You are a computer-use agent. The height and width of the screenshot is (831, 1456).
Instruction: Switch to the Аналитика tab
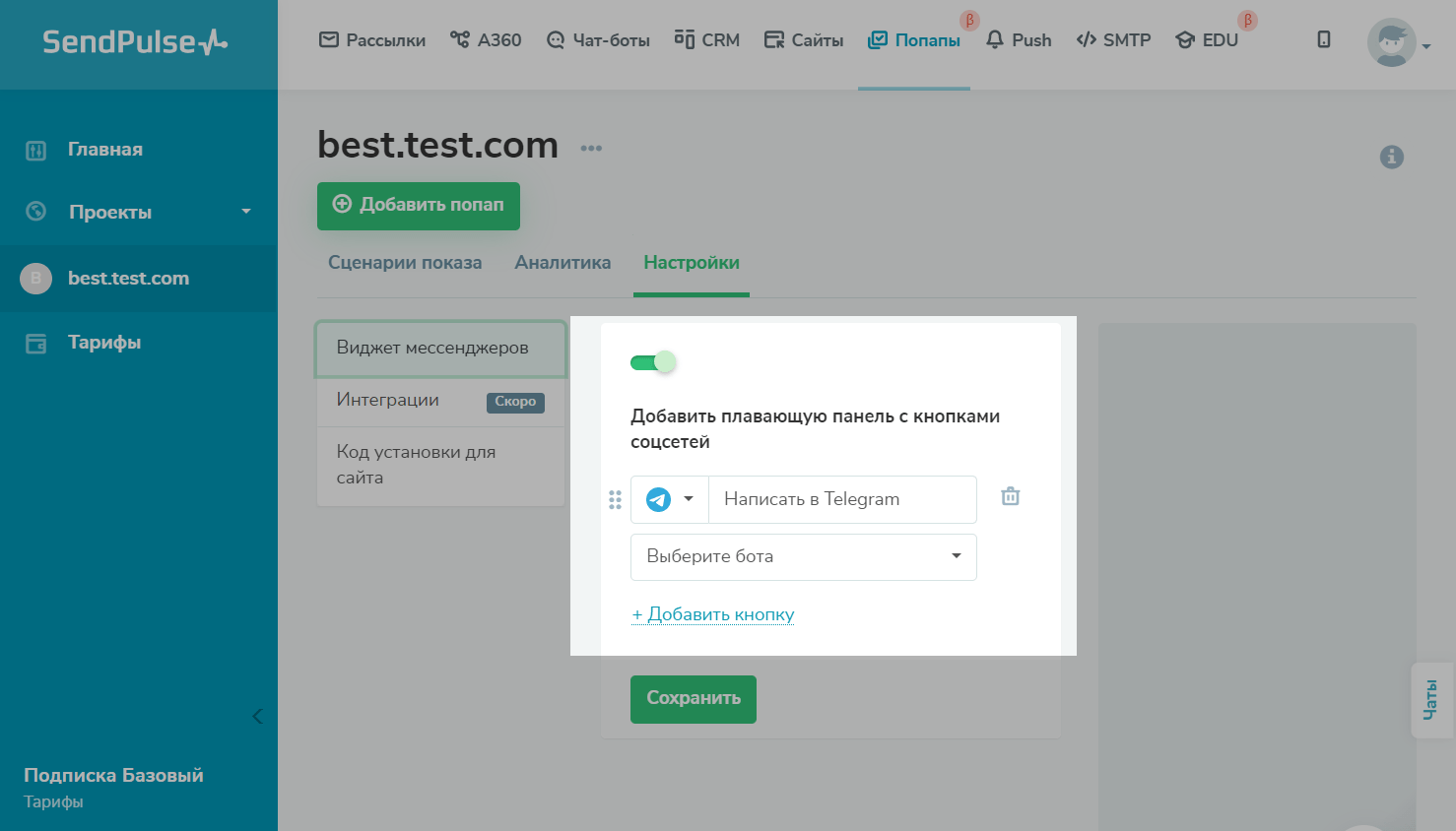click(563, 263)
